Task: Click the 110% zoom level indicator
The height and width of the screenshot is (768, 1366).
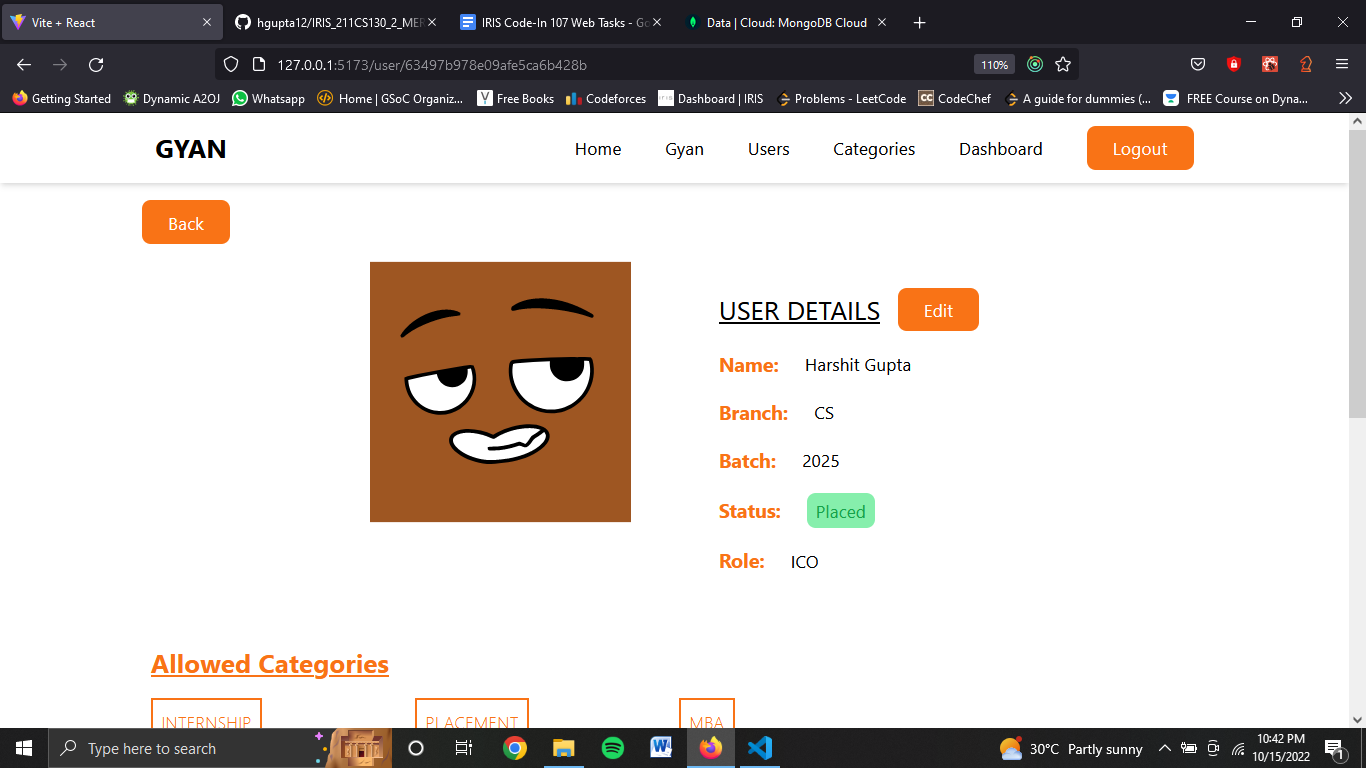Action: pyautogui.click(x=994, y=64)
